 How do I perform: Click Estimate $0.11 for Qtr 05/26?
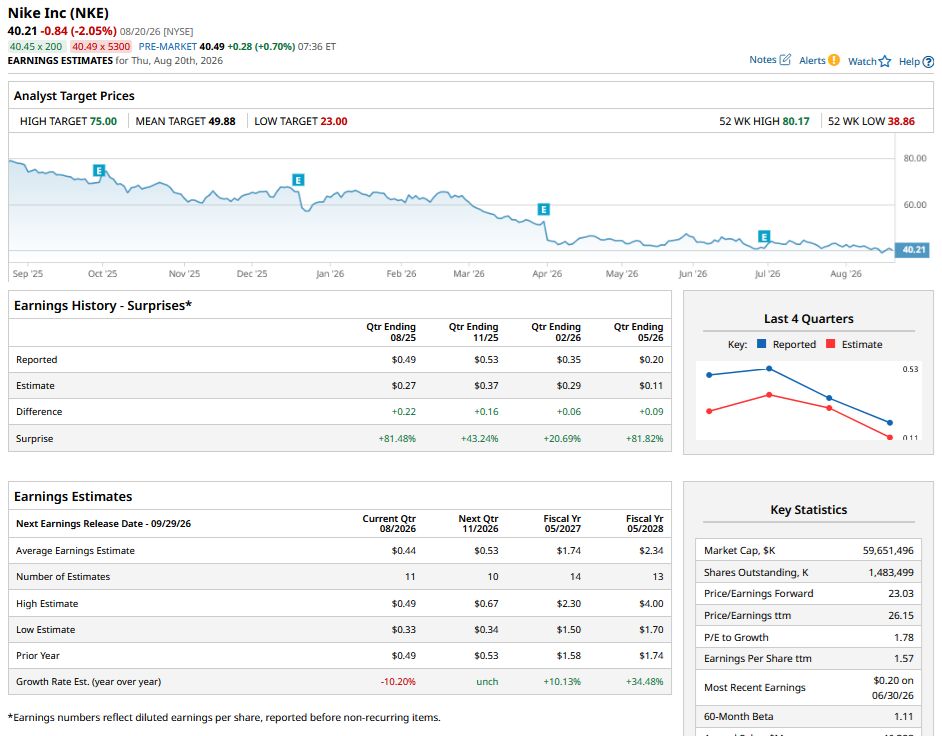pos(651,386)
